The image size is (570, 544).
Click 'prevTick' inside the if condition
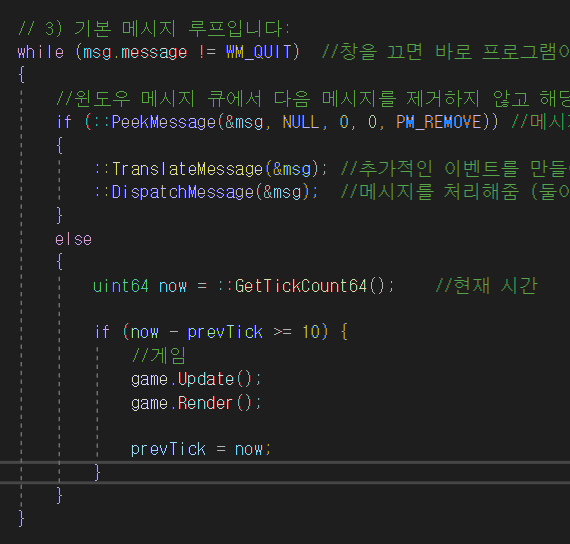click(x=225, y=333)
